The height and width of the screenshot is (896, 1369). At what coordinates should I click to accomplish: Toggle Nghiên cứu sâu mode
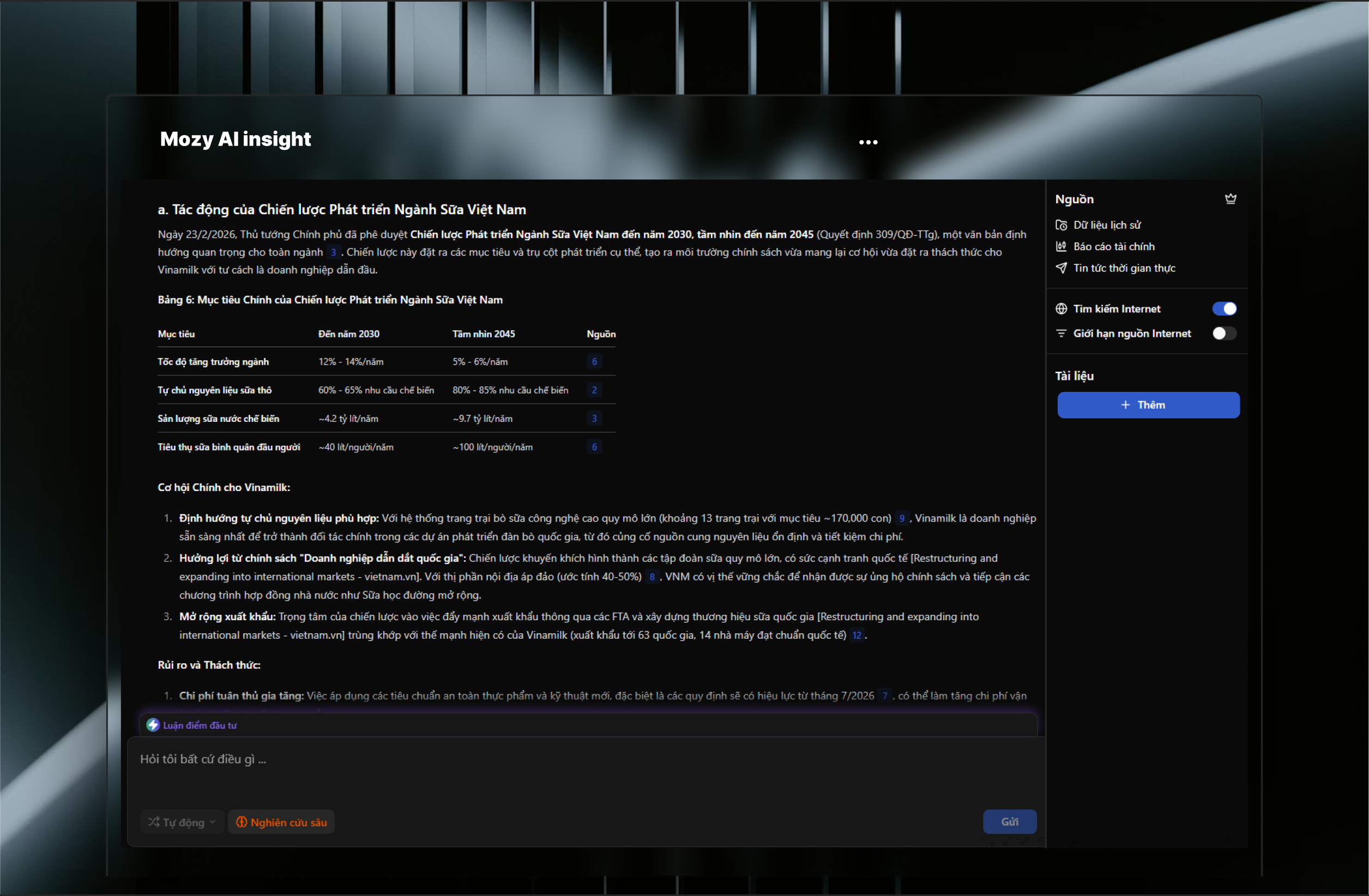coord(281,822)
